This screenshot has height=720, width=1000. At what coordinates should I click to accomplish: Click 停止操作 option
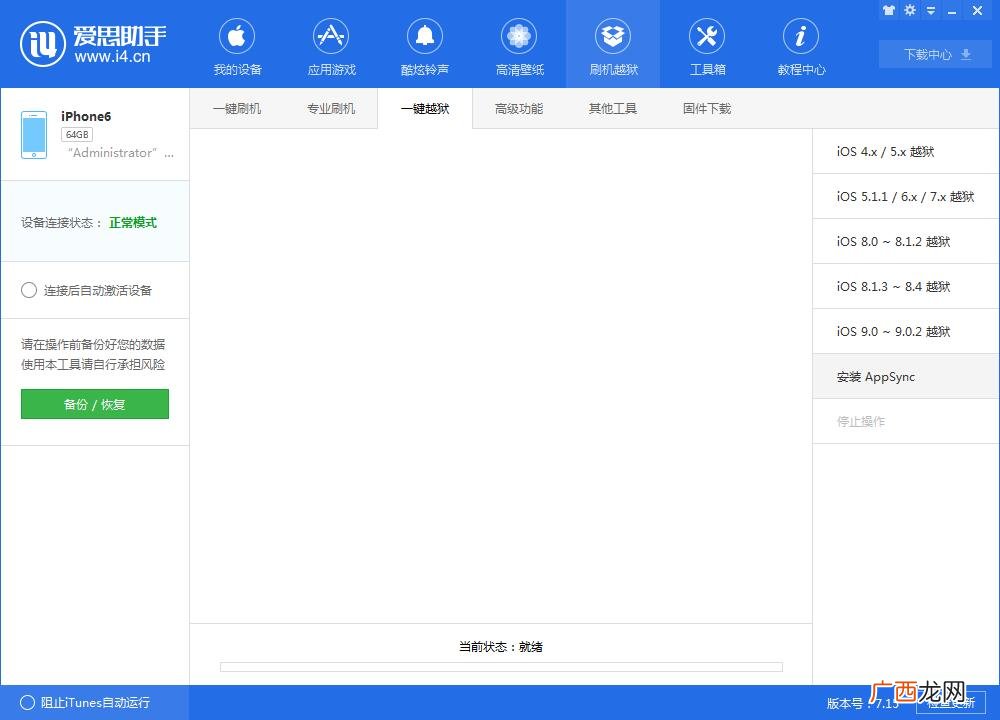pos(906,421)
